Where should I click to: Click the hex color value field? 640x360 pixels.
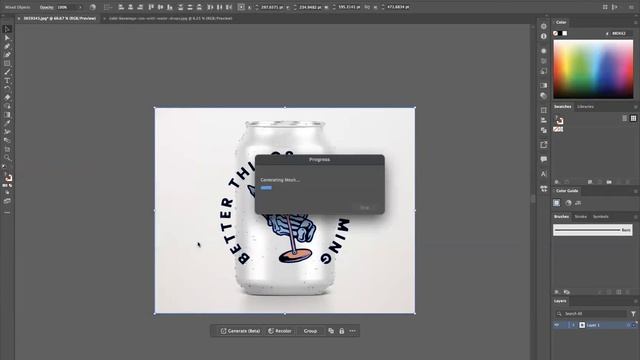(x=620, y=33)
